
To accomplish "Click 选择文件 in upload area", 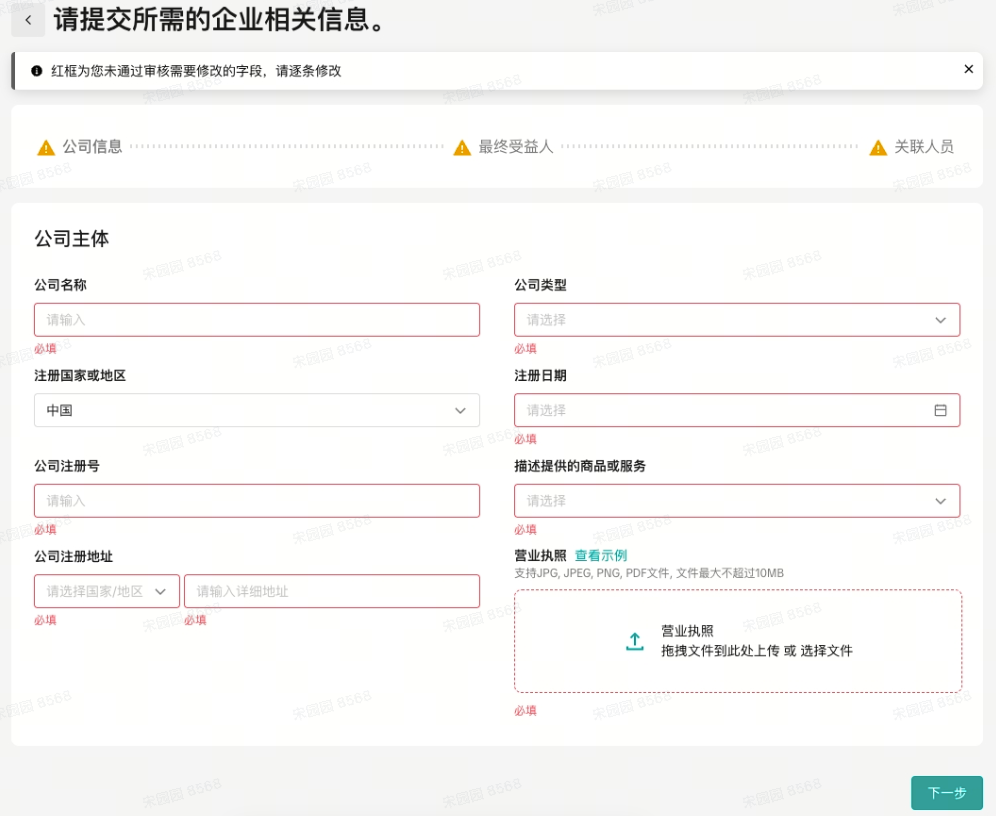I will click(x=826, y=651).
